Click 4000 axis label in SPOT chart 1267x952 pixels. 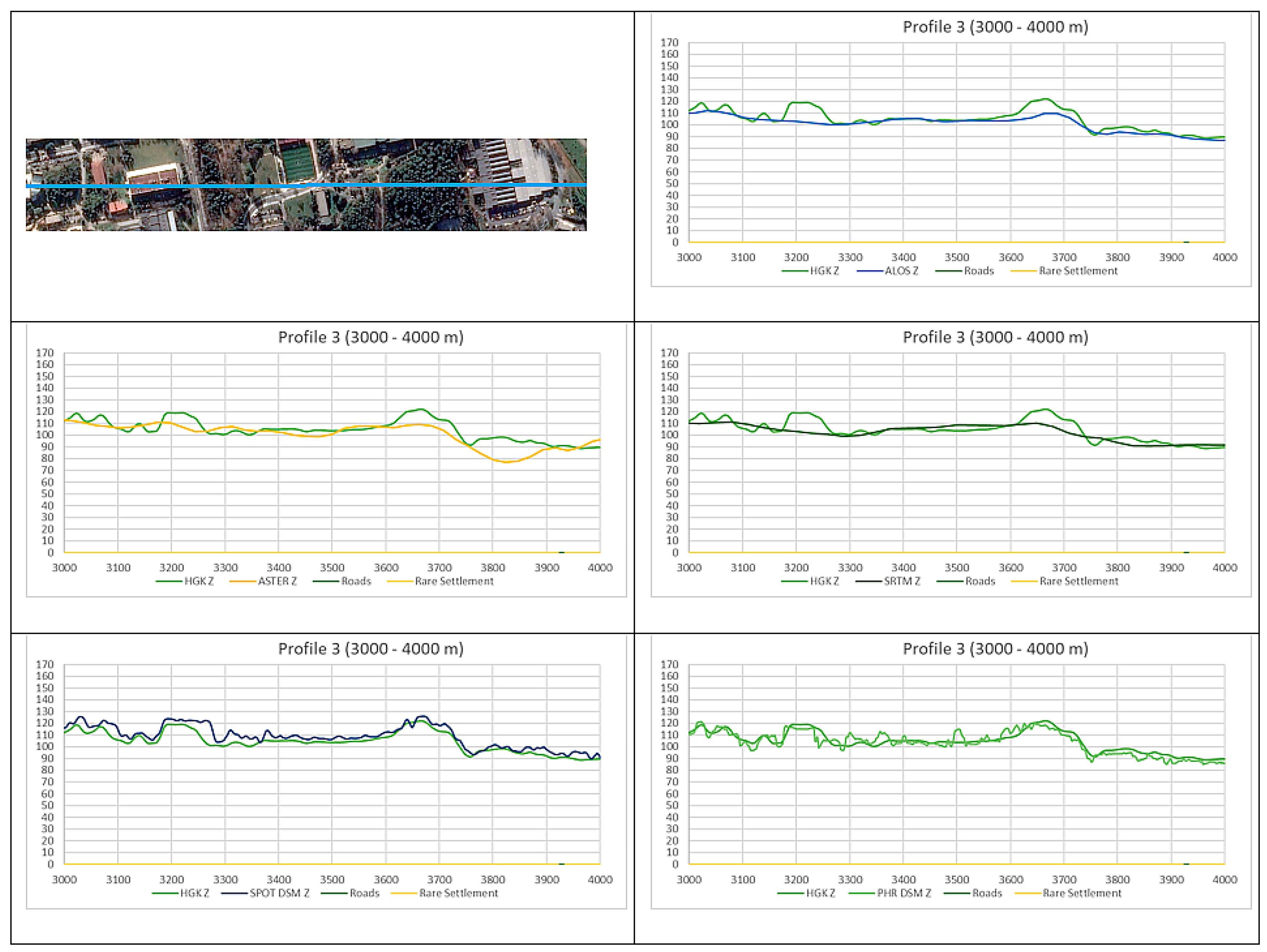600,879
